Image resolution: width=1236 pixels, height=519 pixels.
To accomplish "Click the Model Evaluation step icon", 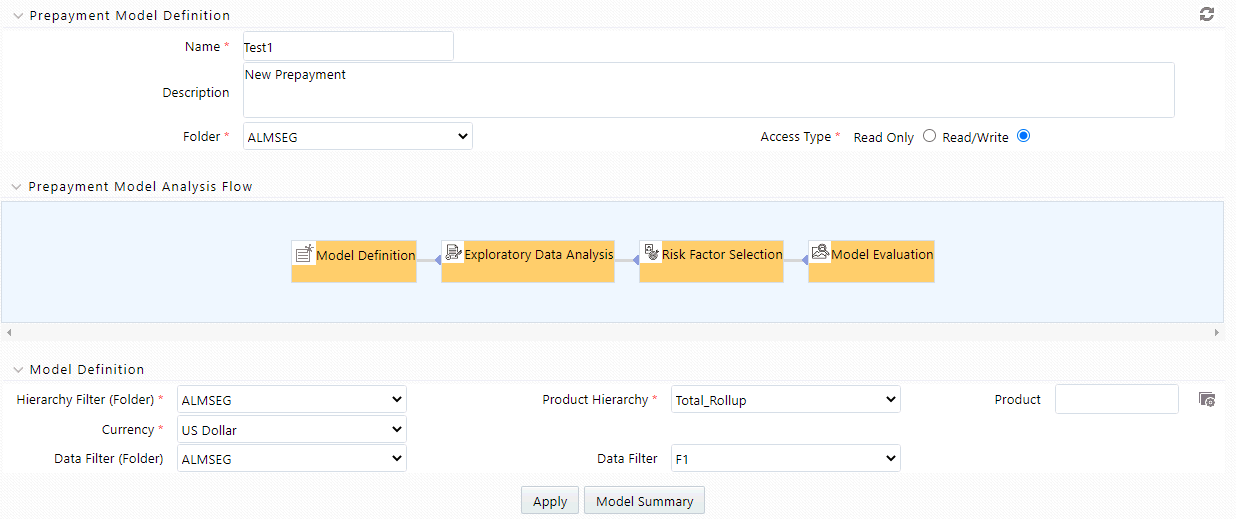I will (820, 253).
